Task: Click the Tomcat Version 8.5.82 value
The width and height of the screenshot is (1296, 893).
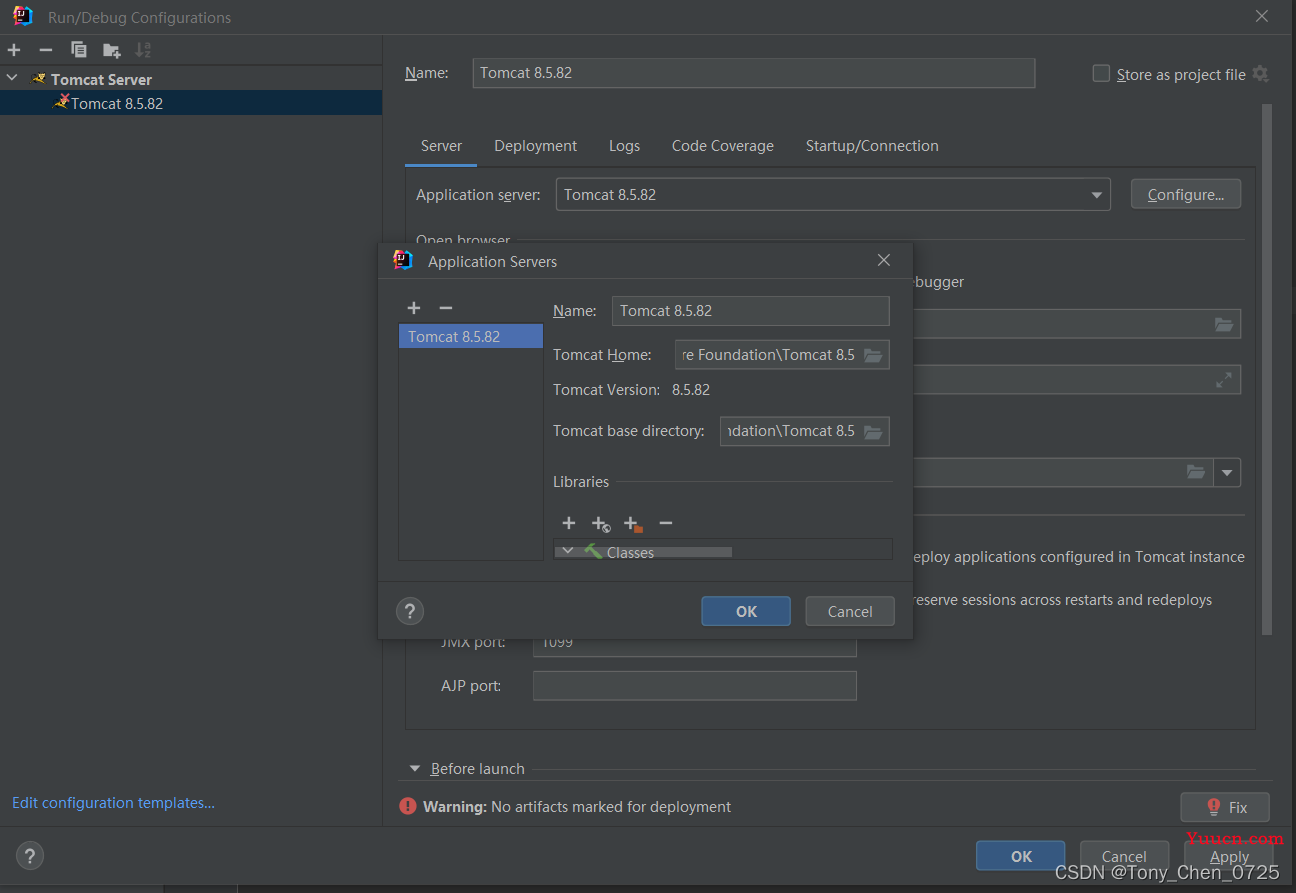Action: (x=691, y=390)
